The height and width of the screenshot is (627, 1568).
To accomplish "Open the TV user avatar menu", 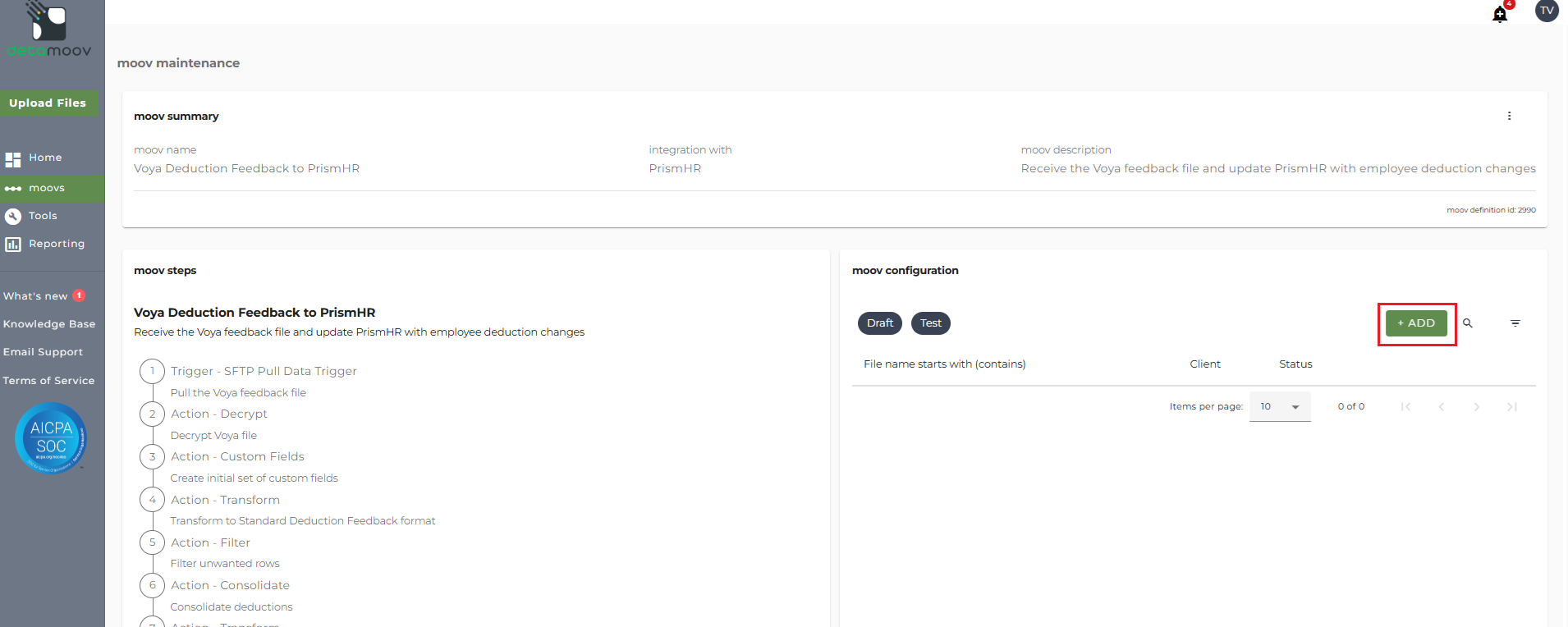I will (1547, 11).
